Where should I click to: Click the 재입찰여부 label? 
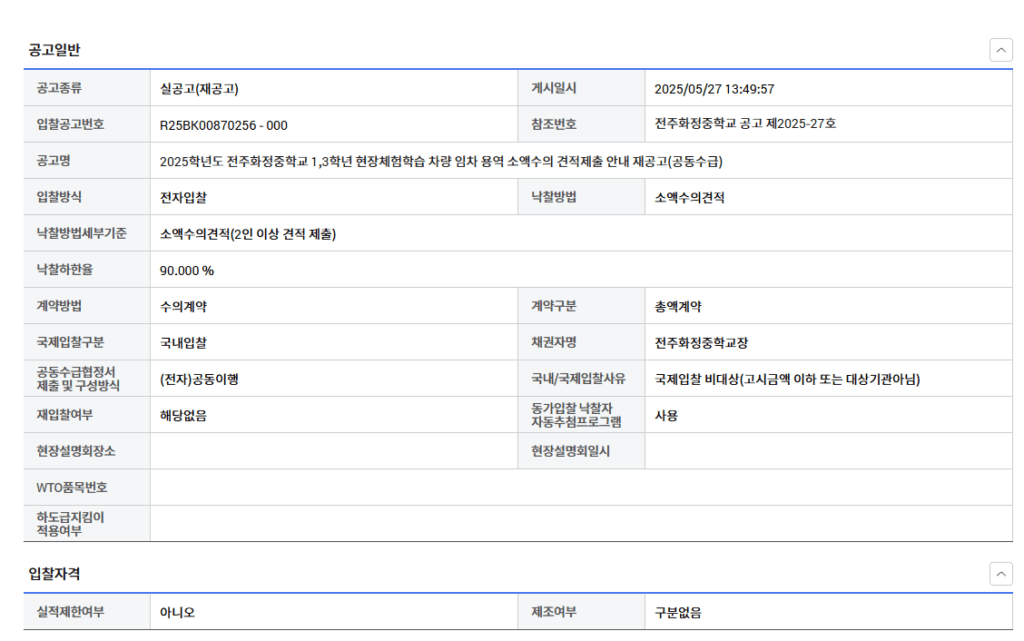[x=65, y=414]
